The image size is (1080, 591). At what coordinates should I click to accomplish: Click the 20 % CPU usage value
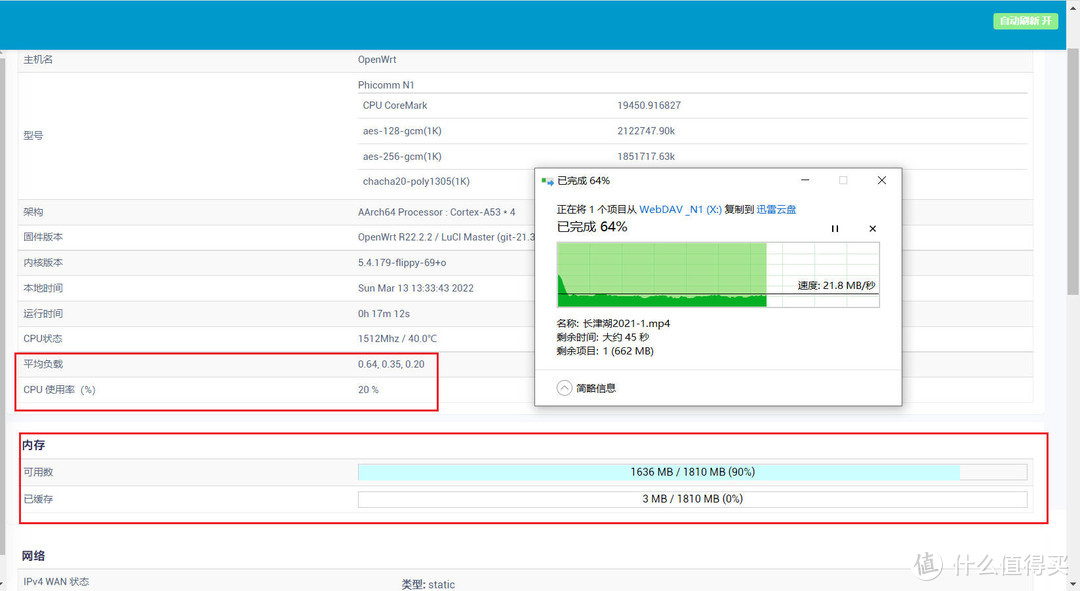click(x=368, y=390)
